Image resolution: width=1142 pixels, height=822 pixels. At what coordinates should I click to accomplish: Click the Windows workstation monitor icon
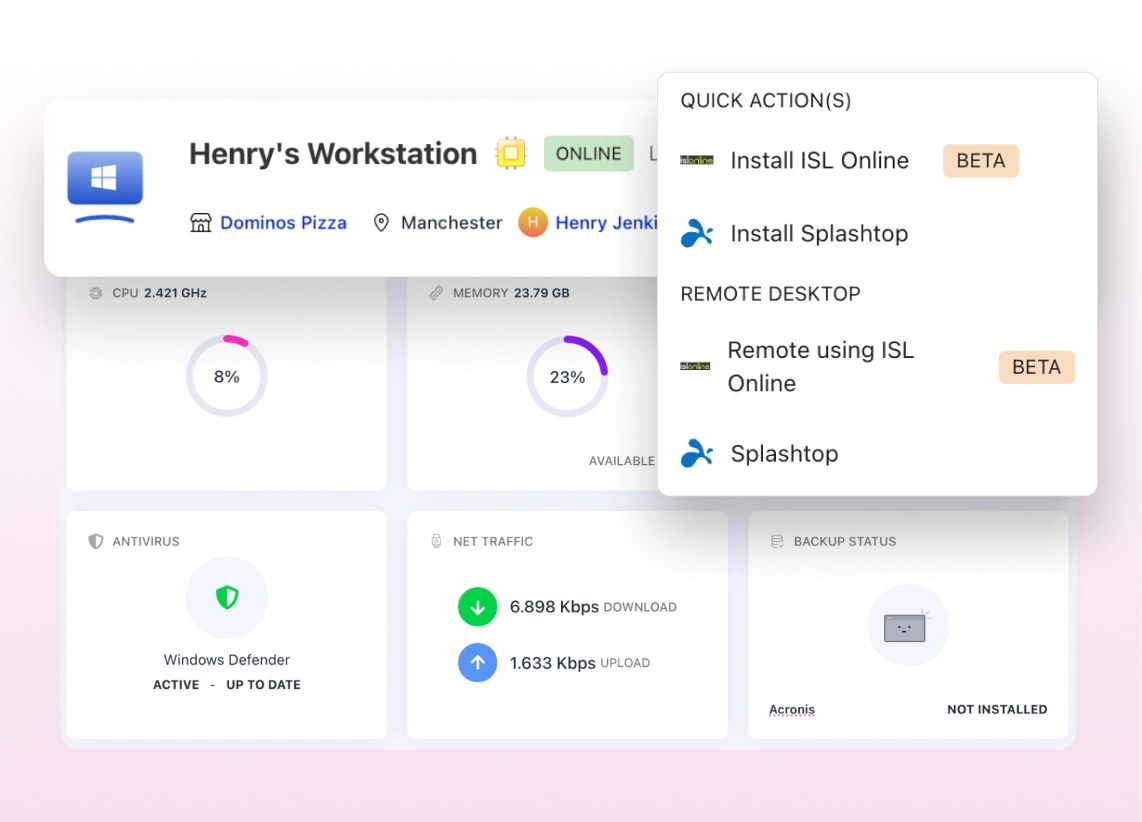105,186
